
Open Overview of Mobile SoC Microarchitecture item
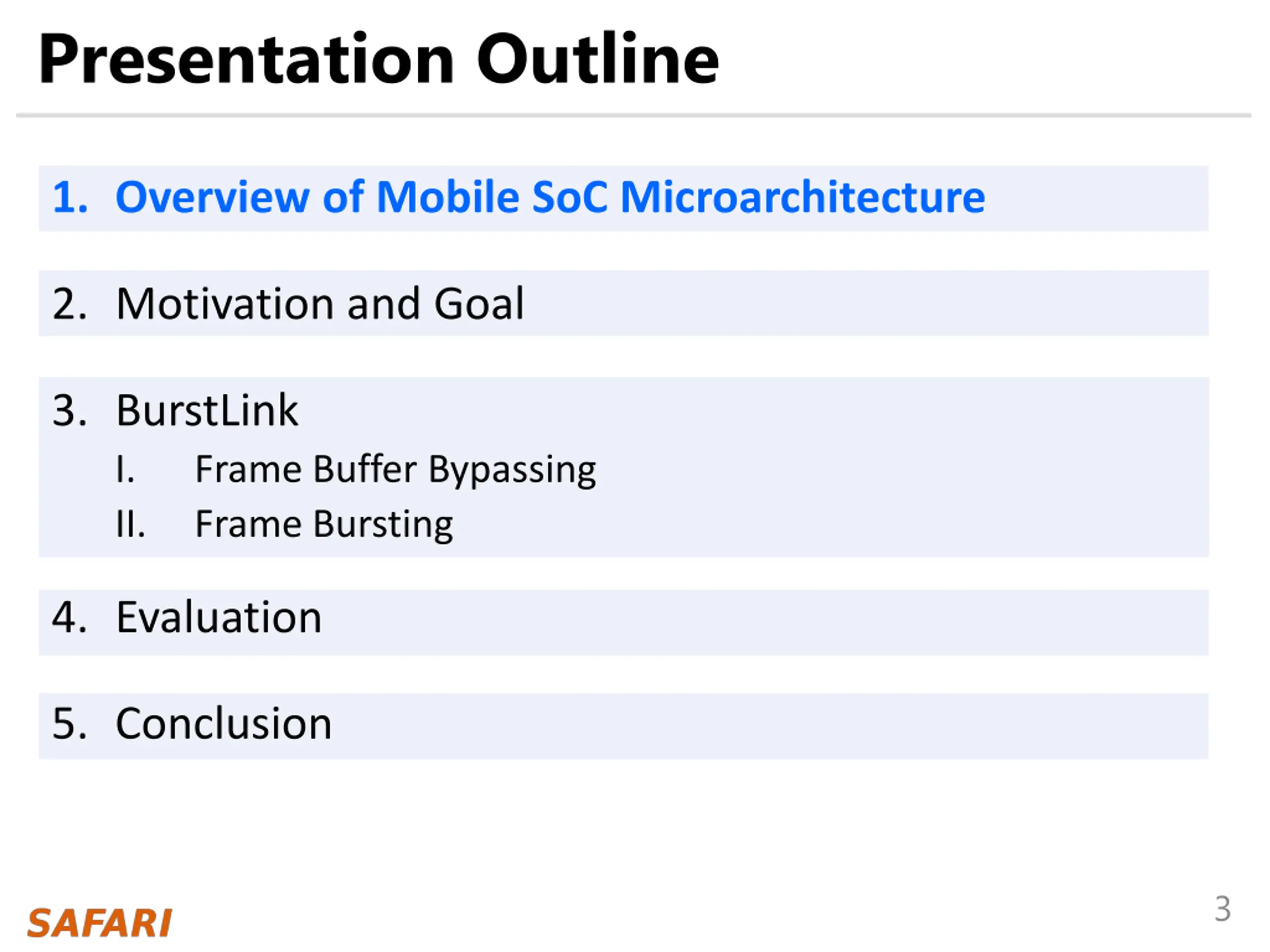pos(550,197)
